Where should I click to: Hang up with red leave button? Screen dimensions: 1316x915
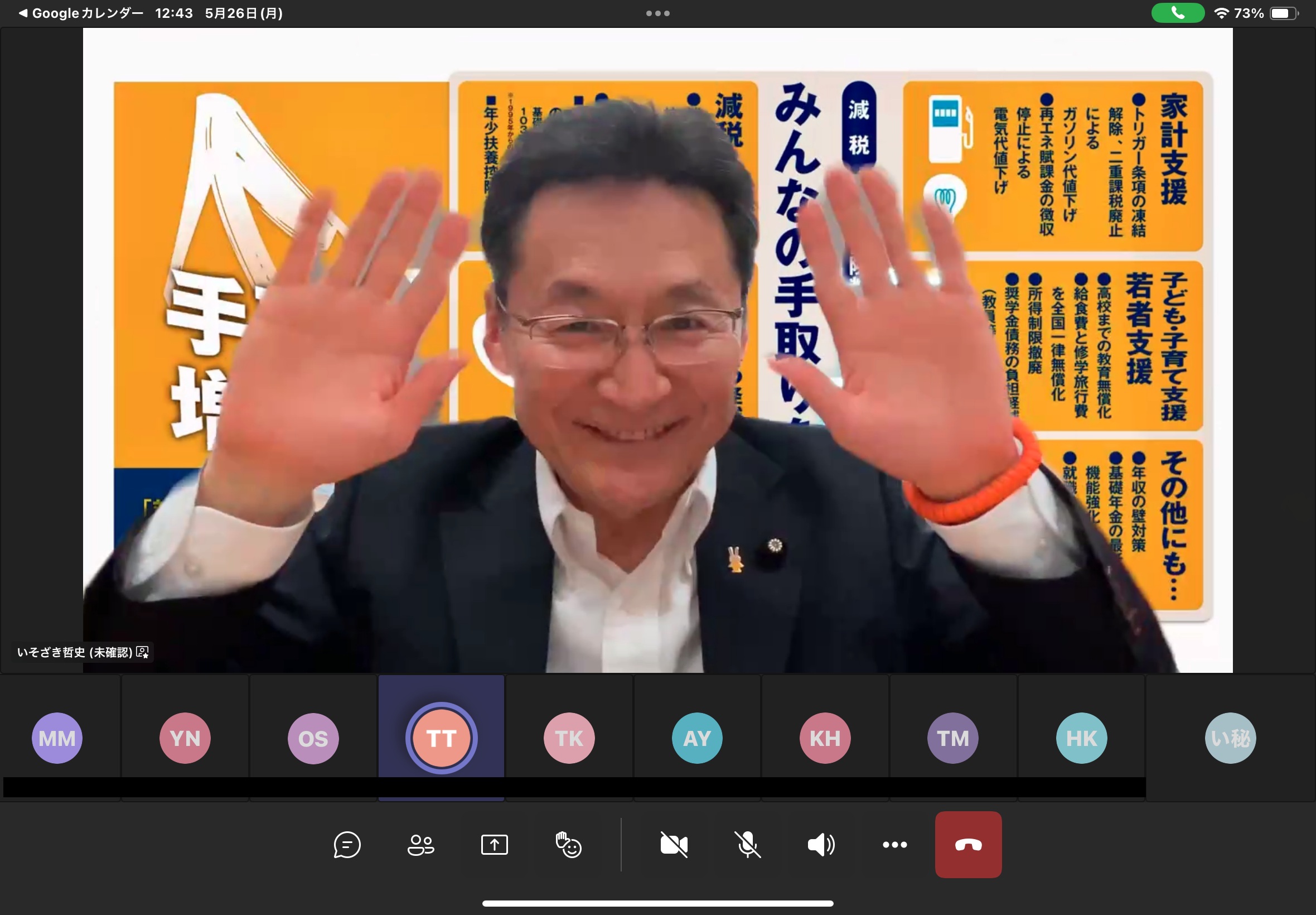pos(968,845)
